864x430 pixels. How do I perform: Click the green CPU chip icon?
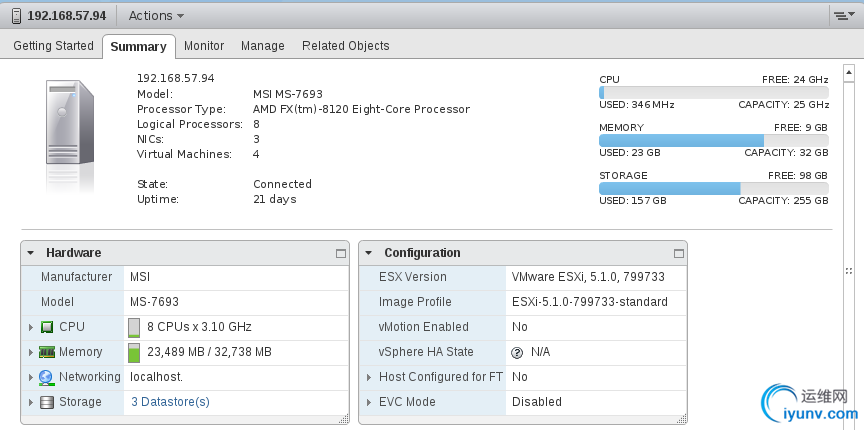(x=47, y=327)
